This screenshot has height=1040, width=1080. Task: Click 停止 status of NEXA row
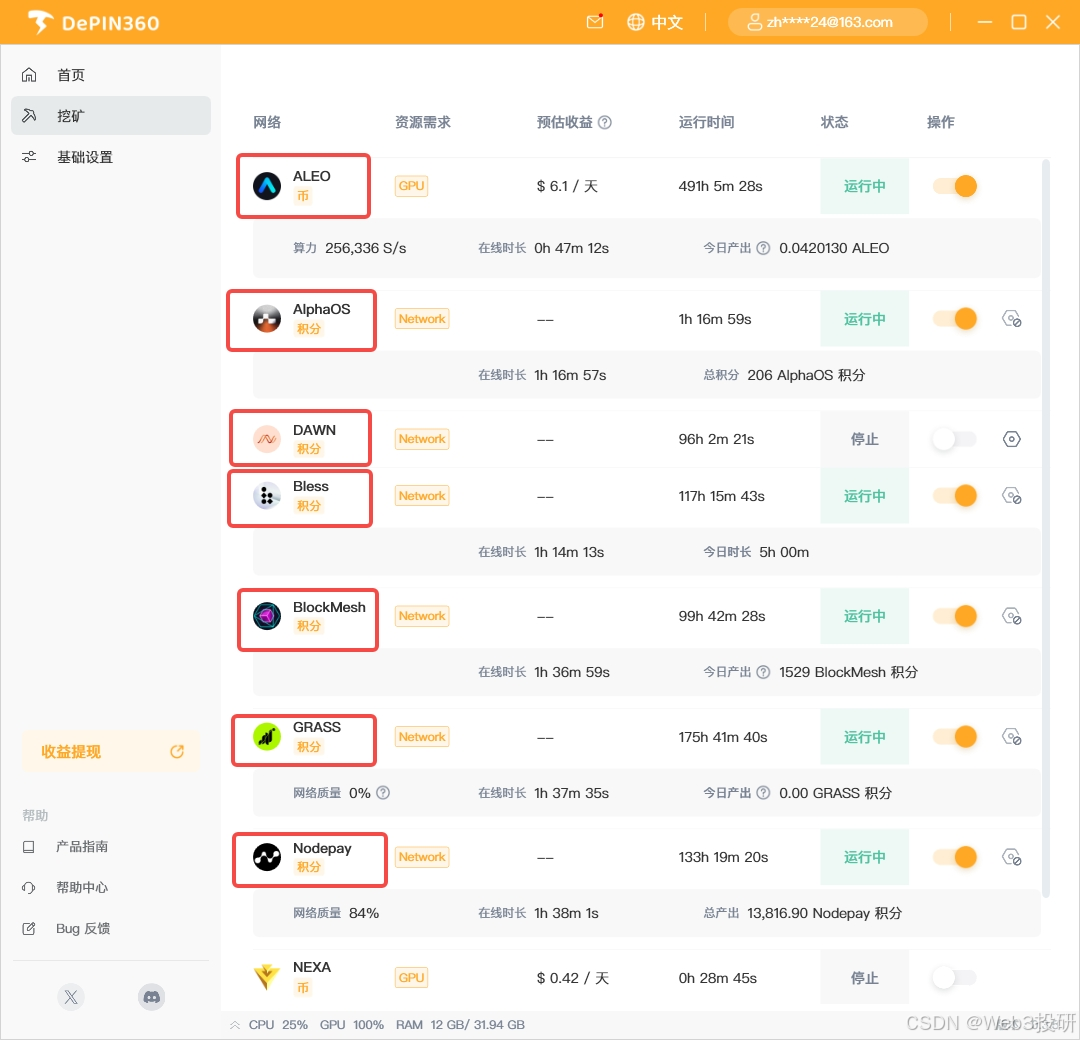[864, 977]
